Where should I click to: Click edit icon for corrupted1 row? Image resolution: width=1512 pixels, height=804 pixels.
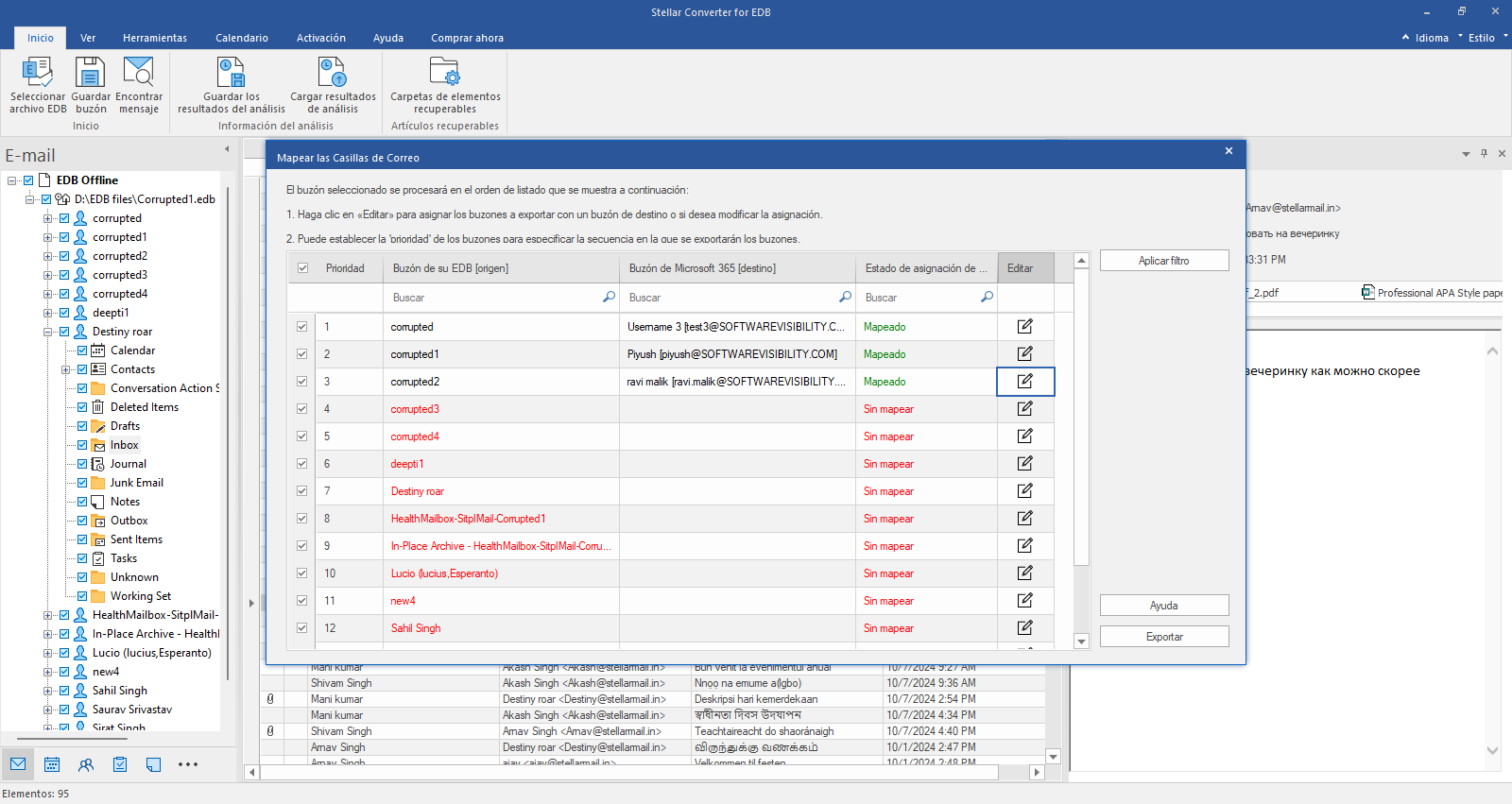click(x=1024, y=354)
